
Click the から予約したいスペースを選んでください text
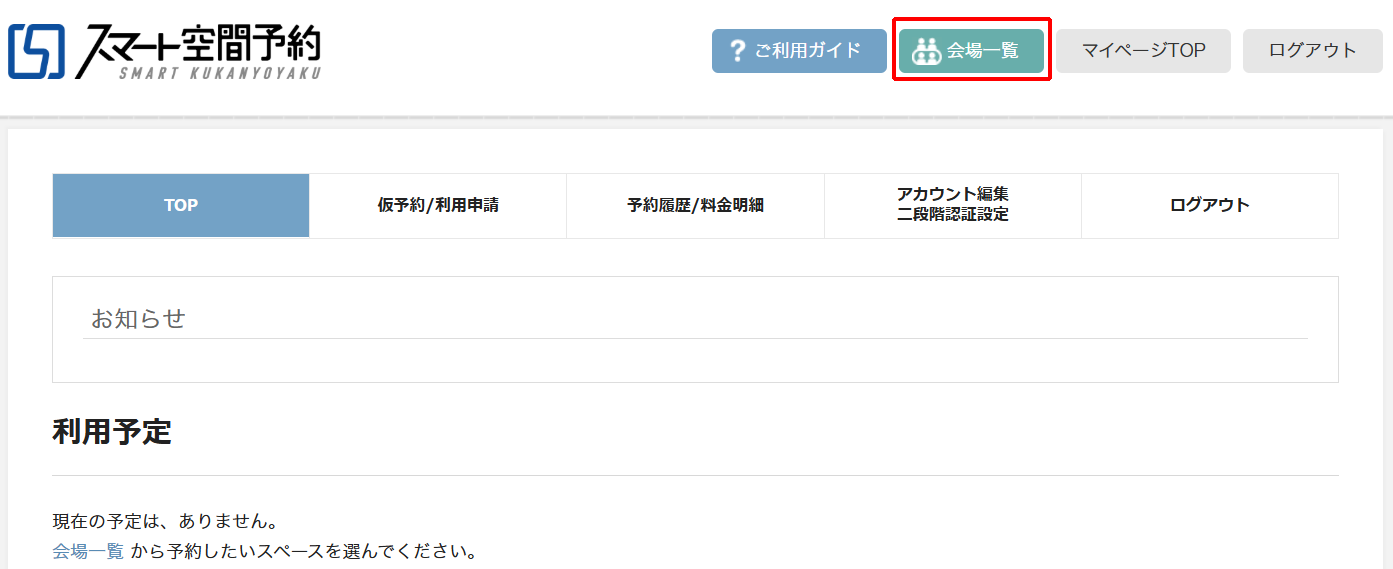click(x=304, y=551)
